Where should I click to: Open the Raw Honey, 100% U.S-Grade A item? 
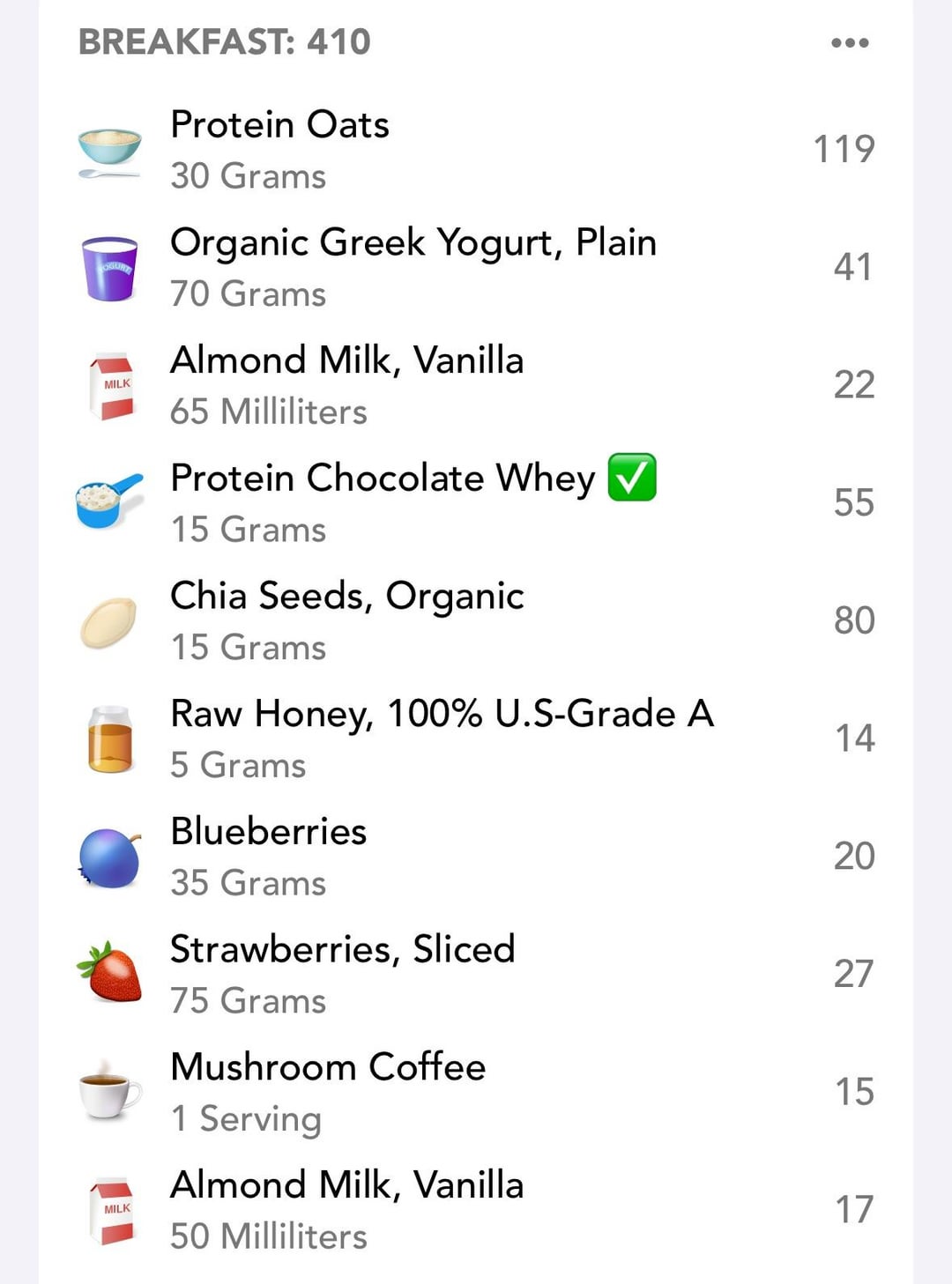(x=476, y=738)
